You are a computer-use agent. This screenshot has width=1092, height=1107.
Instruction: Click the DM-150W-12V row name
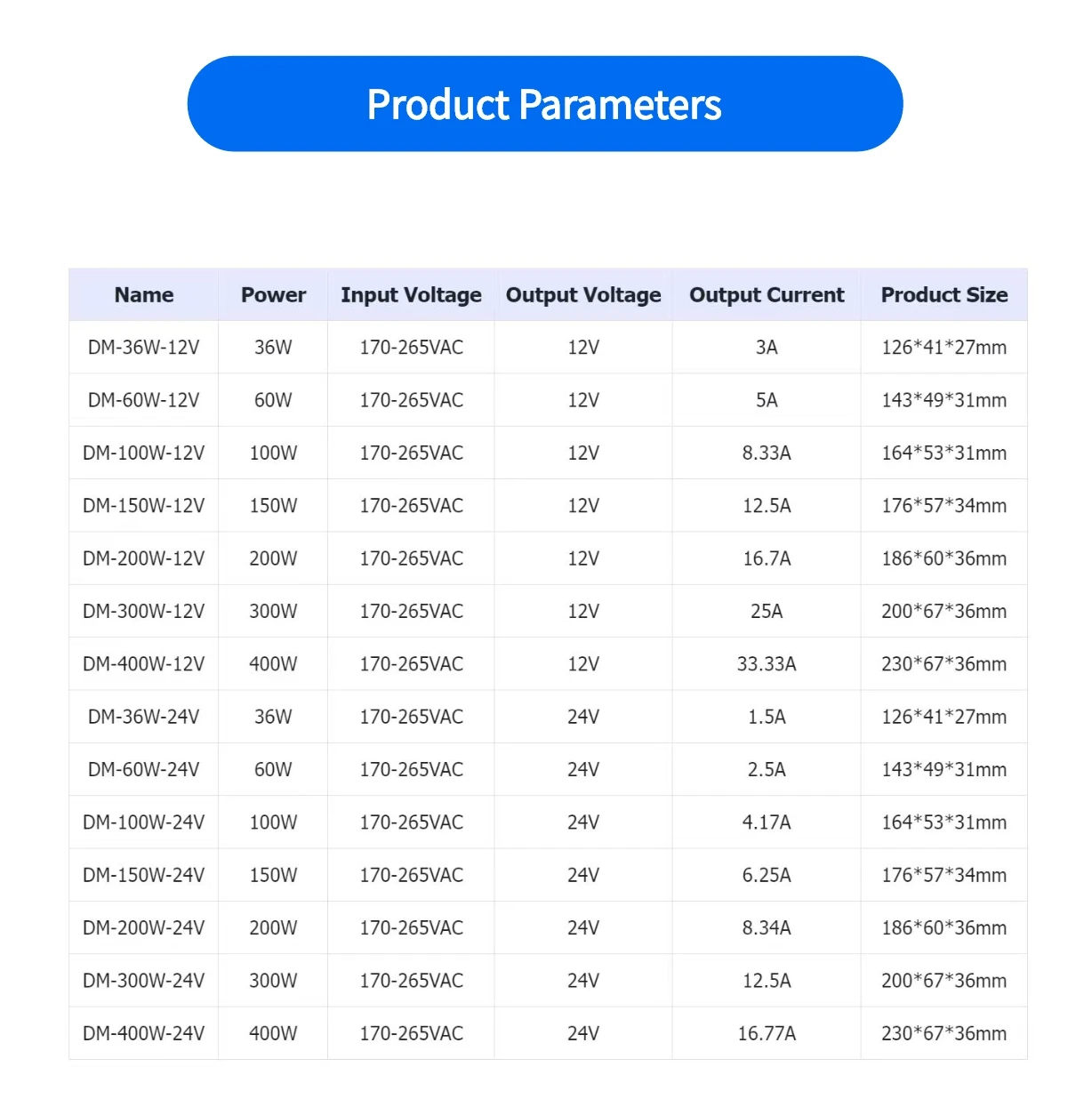pos(144,506)
